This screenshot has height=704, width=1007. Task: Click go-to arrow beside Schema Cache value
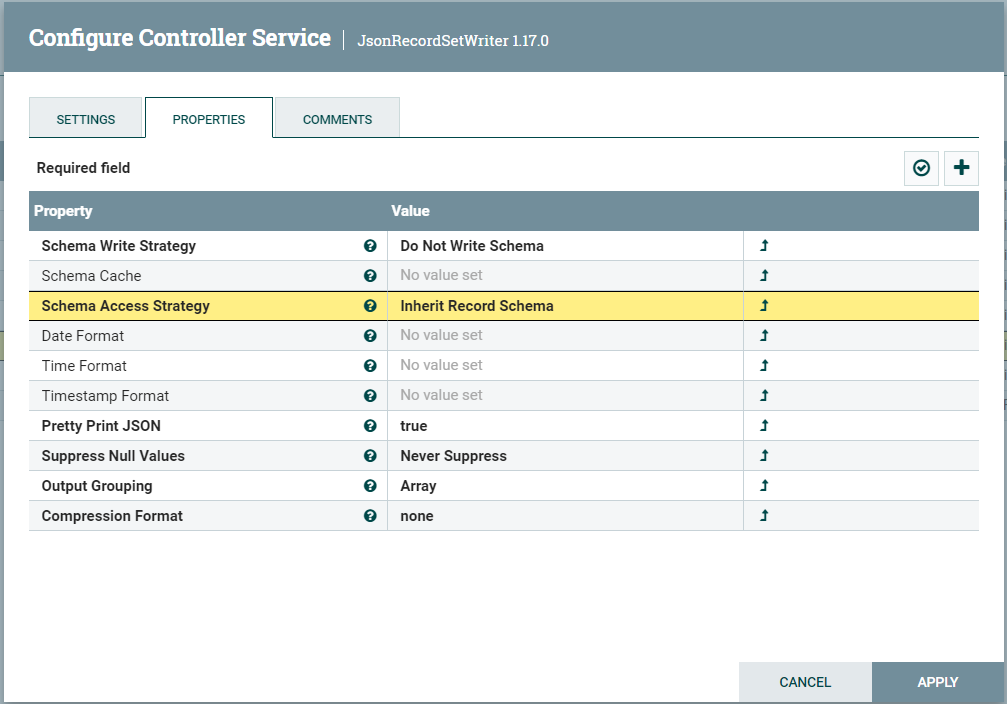pos(763,275)
